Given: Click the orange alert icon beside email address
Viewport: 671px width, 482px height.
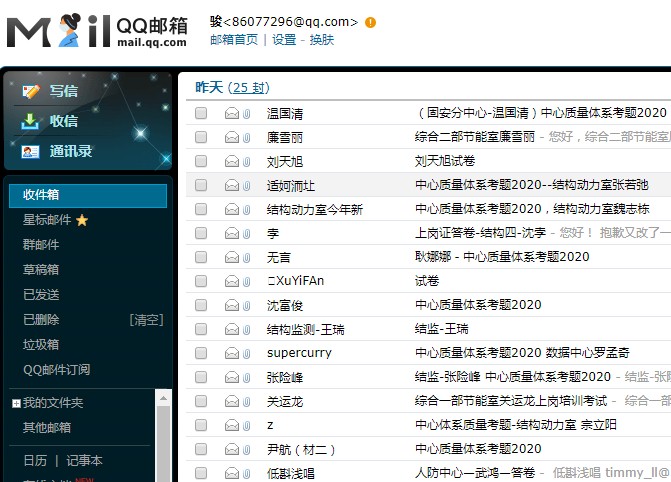Looking at the screenshot, I should [371, 22].
